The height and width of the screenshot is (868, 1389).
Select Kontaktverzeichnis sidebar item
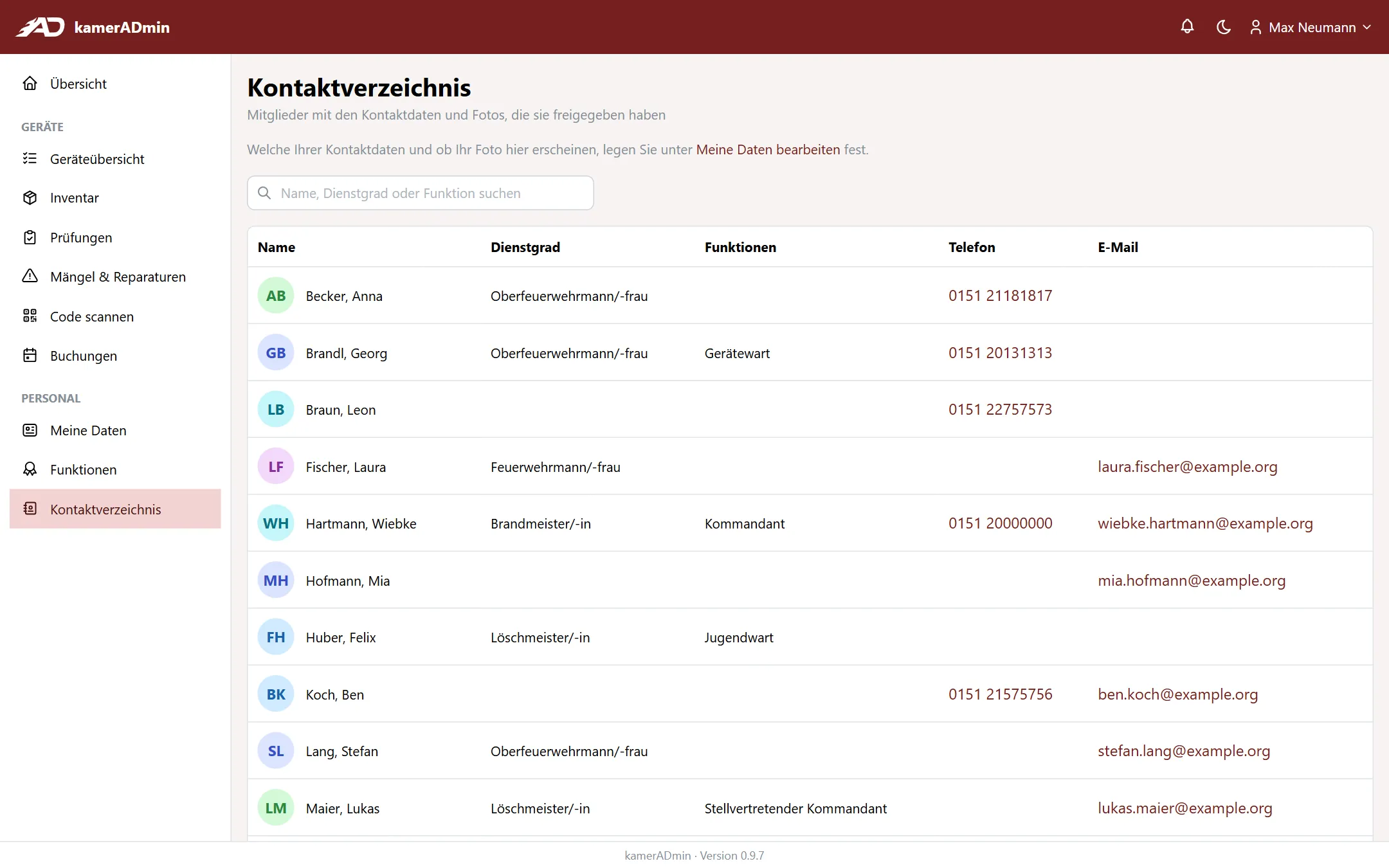(115, 509)
